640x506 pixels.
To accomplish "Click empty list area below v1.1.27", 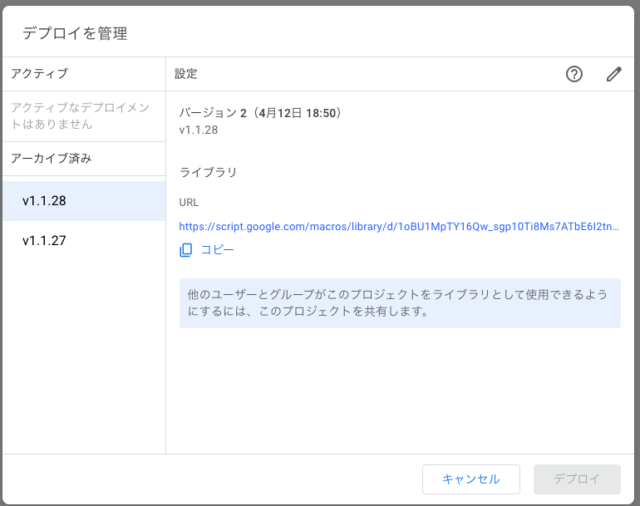I will 84,355.
